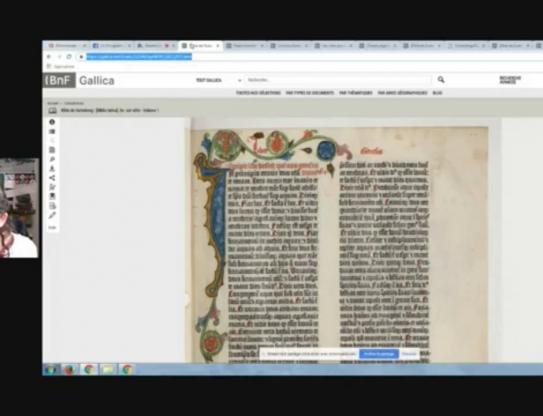
Task: Click the BnF logo
Action: point(59,80)
